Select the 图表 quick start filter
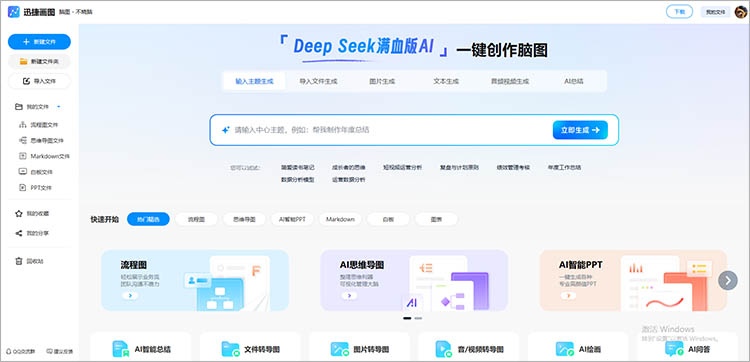750x362 pixels. coord(436,219)
